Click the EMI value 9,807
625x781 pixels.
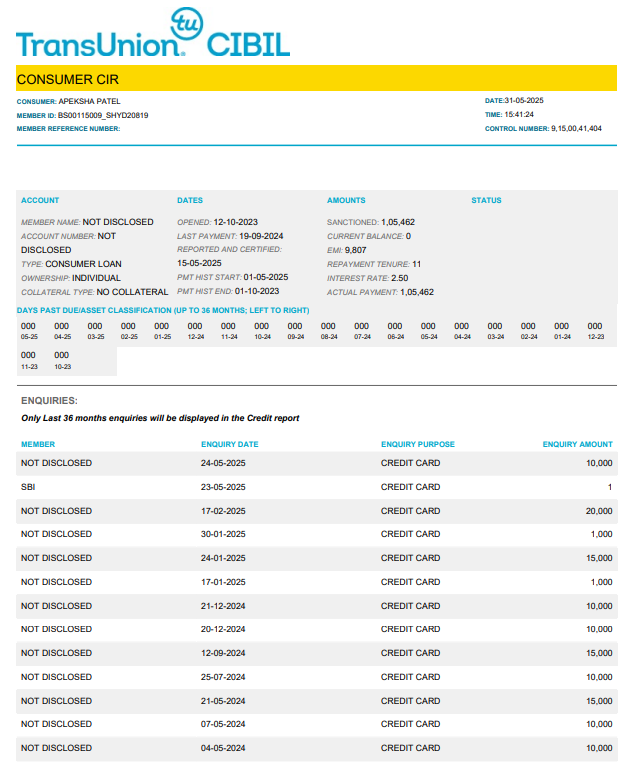356,250
